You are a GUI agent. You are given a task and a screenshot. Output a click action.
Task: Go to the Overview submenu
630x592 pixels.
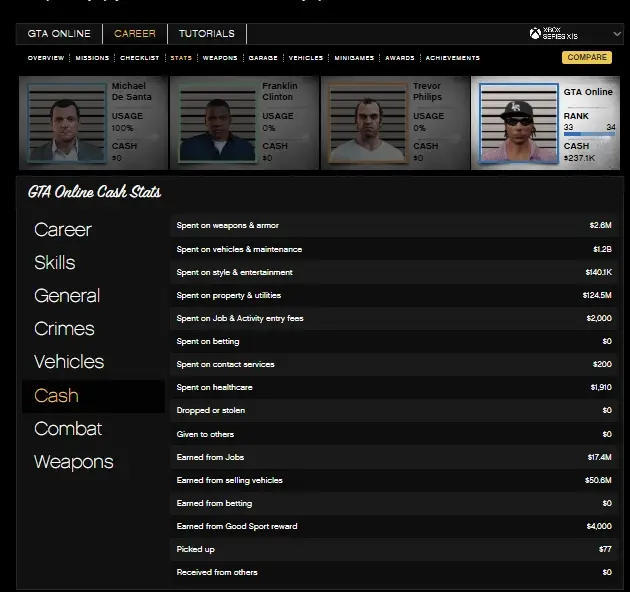46,58
